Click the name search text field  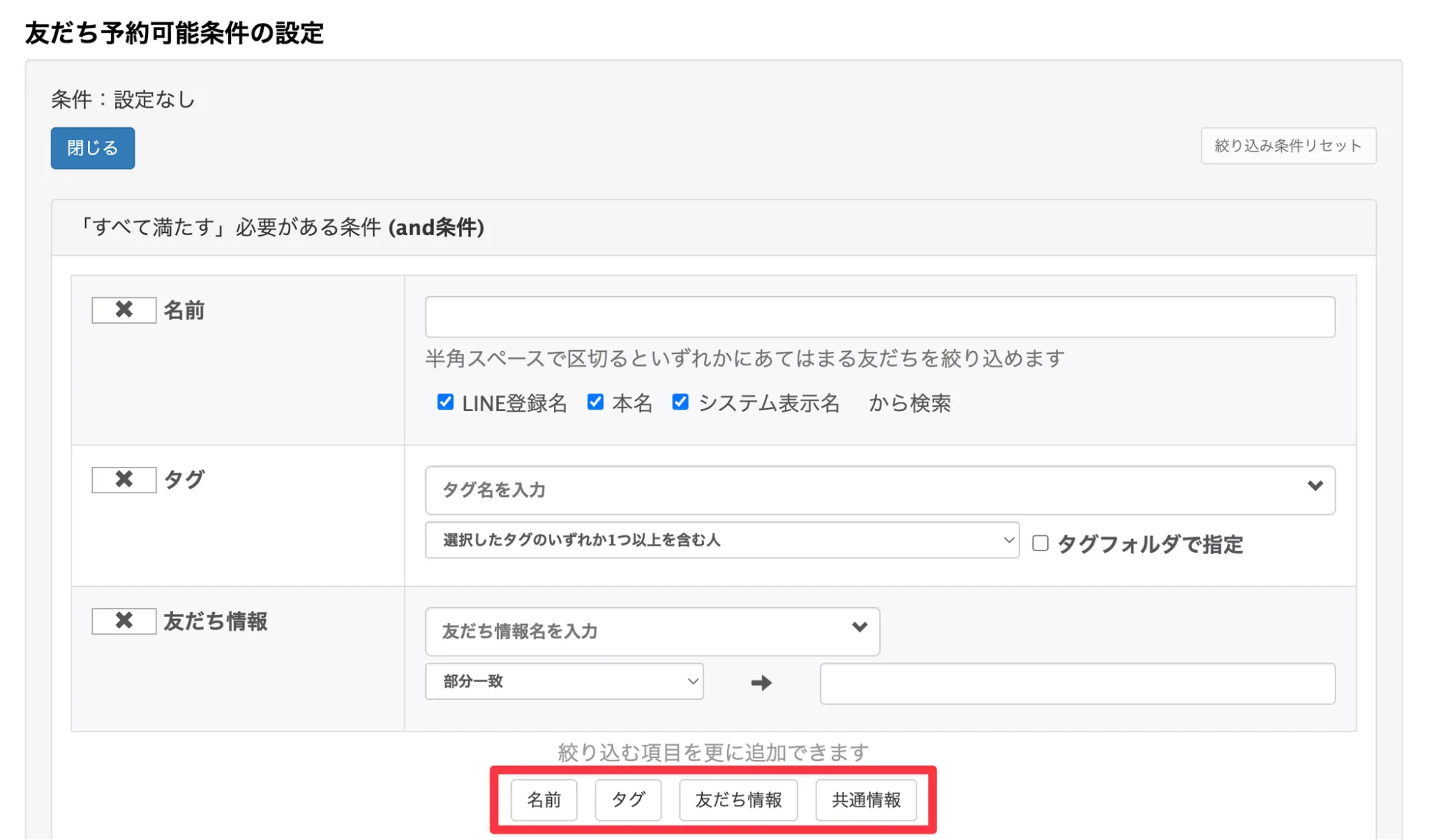[x=879, y=315]
